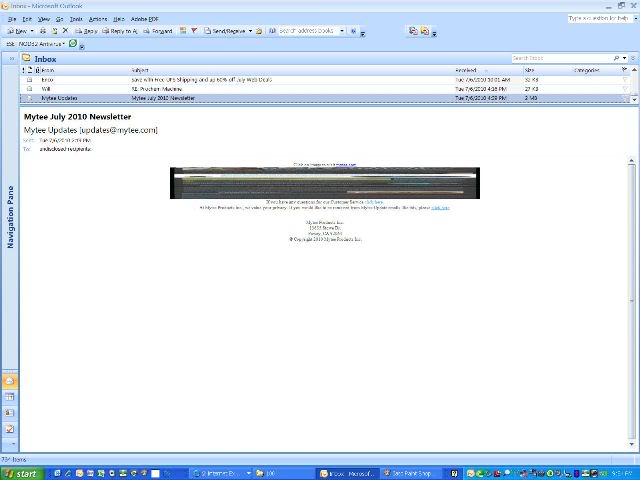640x480 pixels.
Task: Click the Search address books field
Action: (308, 31)
